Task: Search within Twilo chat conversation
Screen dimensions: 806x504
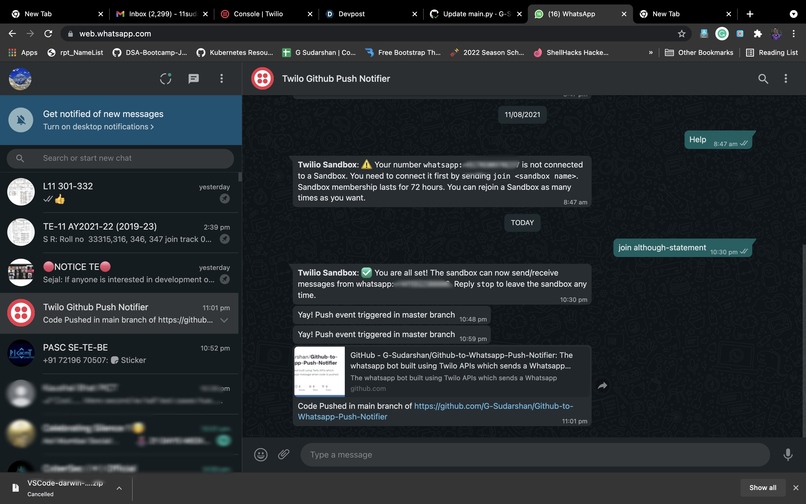Action: 763,79
